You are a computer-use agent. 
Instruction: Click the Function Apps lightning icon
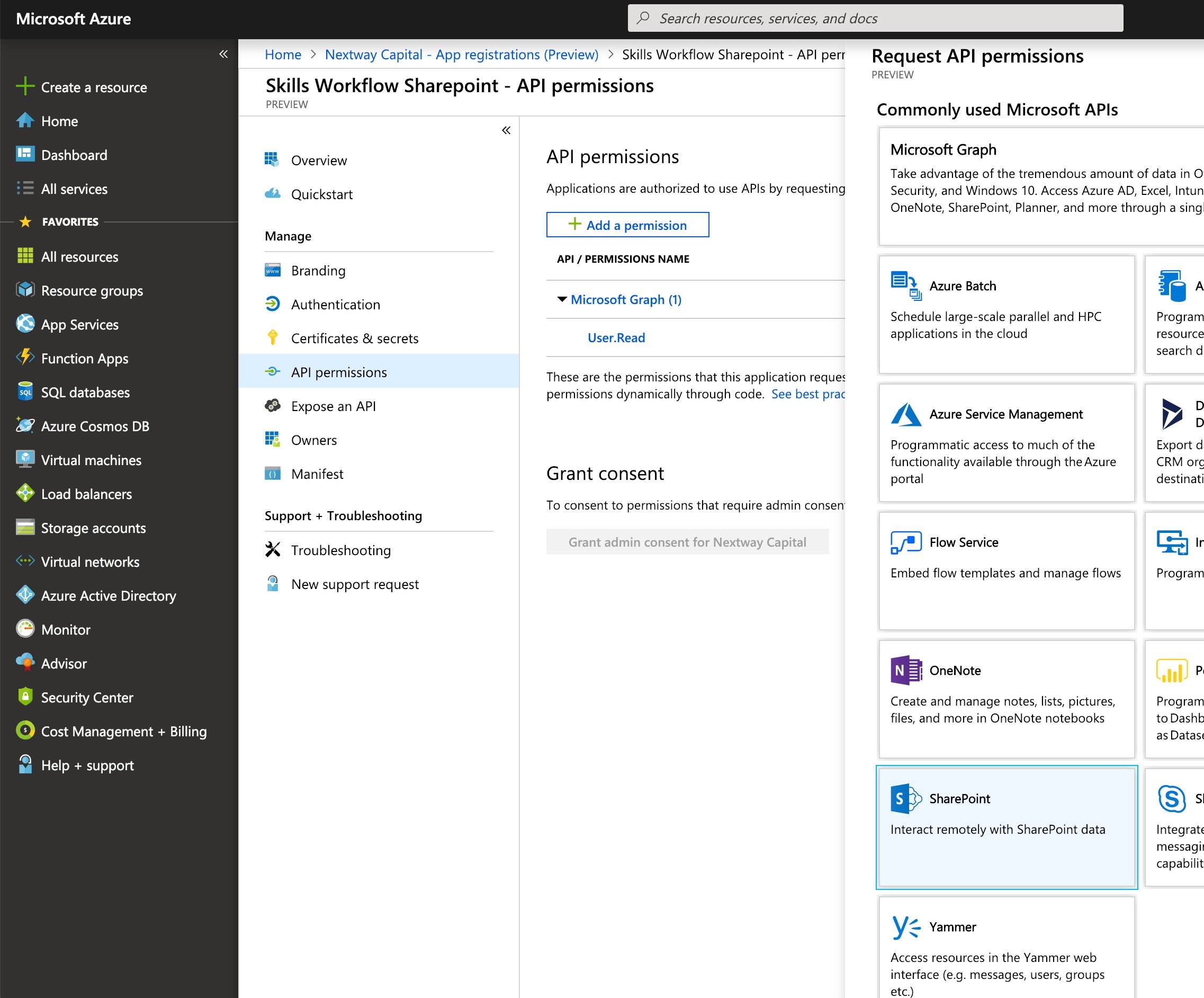point(25,358)
